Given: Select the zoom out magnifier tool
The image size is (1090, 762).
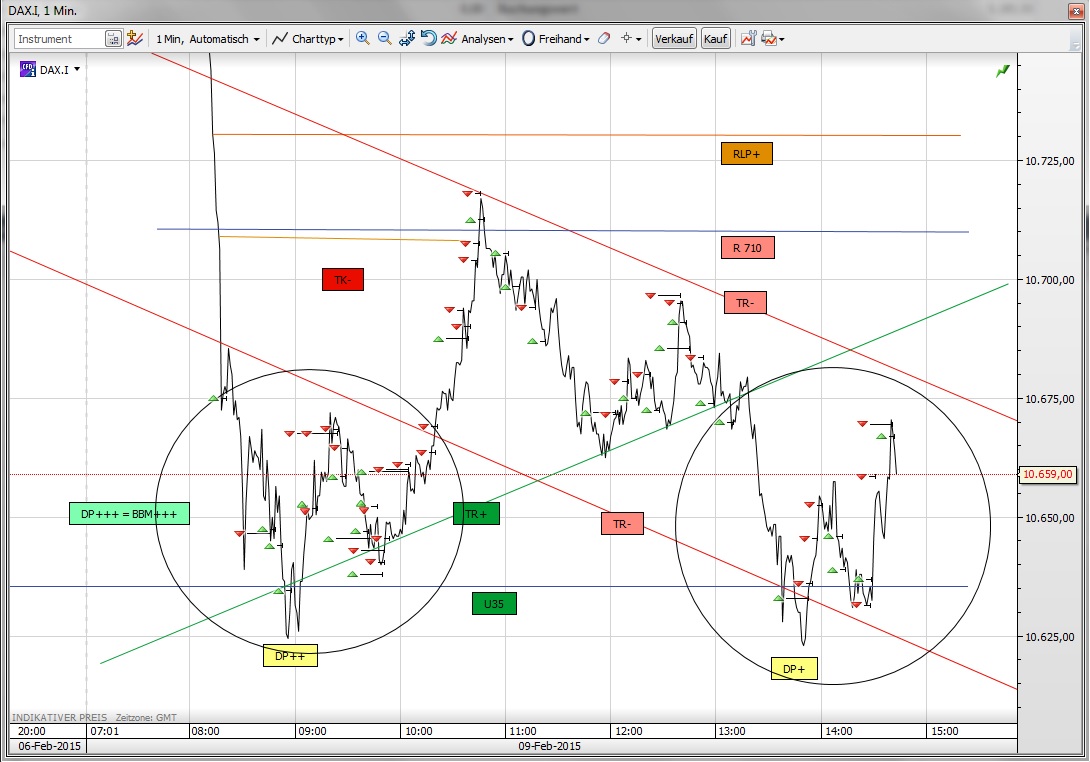Looking at the screenshot, I should pos(383,38).
